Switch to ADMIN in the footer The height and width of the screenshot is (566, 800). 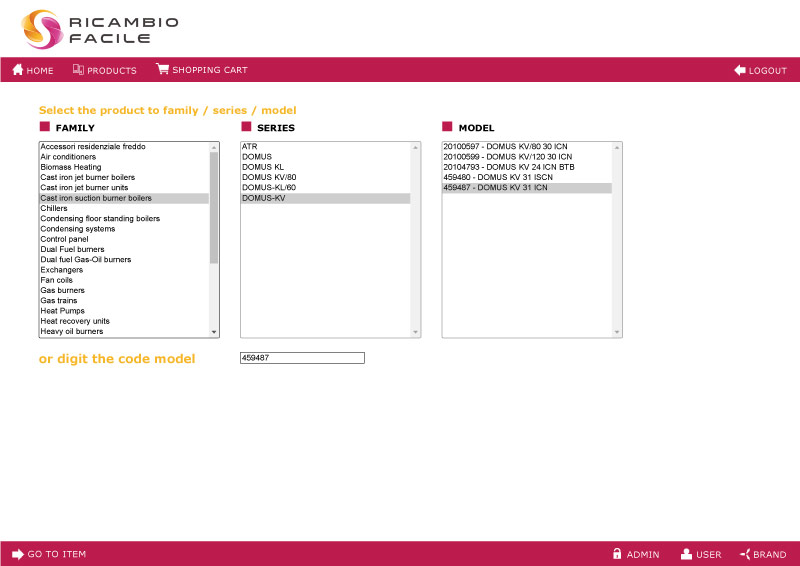point(643,555)
